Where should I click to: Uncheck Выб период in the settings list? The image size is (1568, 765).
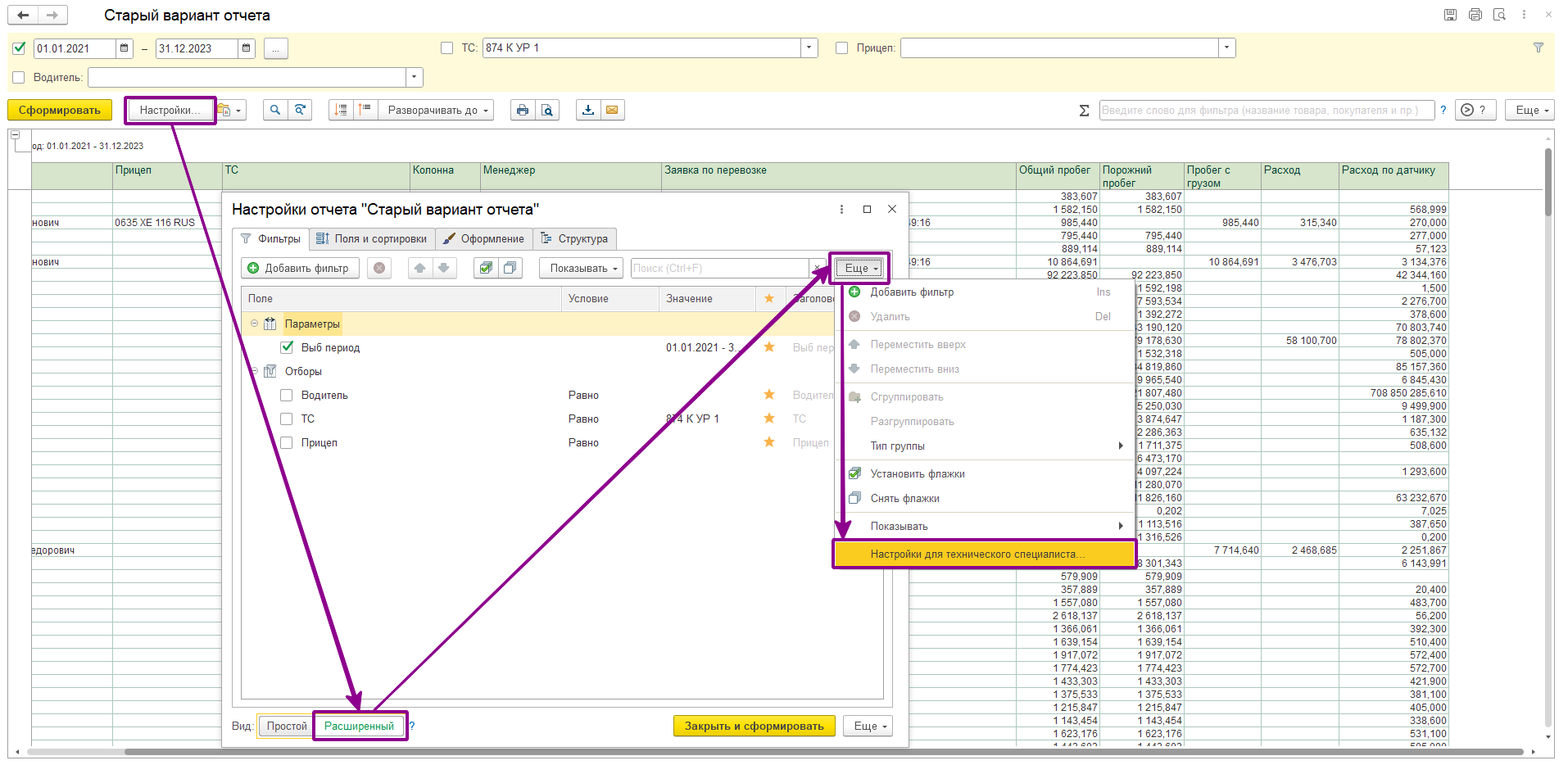point(287,347)
